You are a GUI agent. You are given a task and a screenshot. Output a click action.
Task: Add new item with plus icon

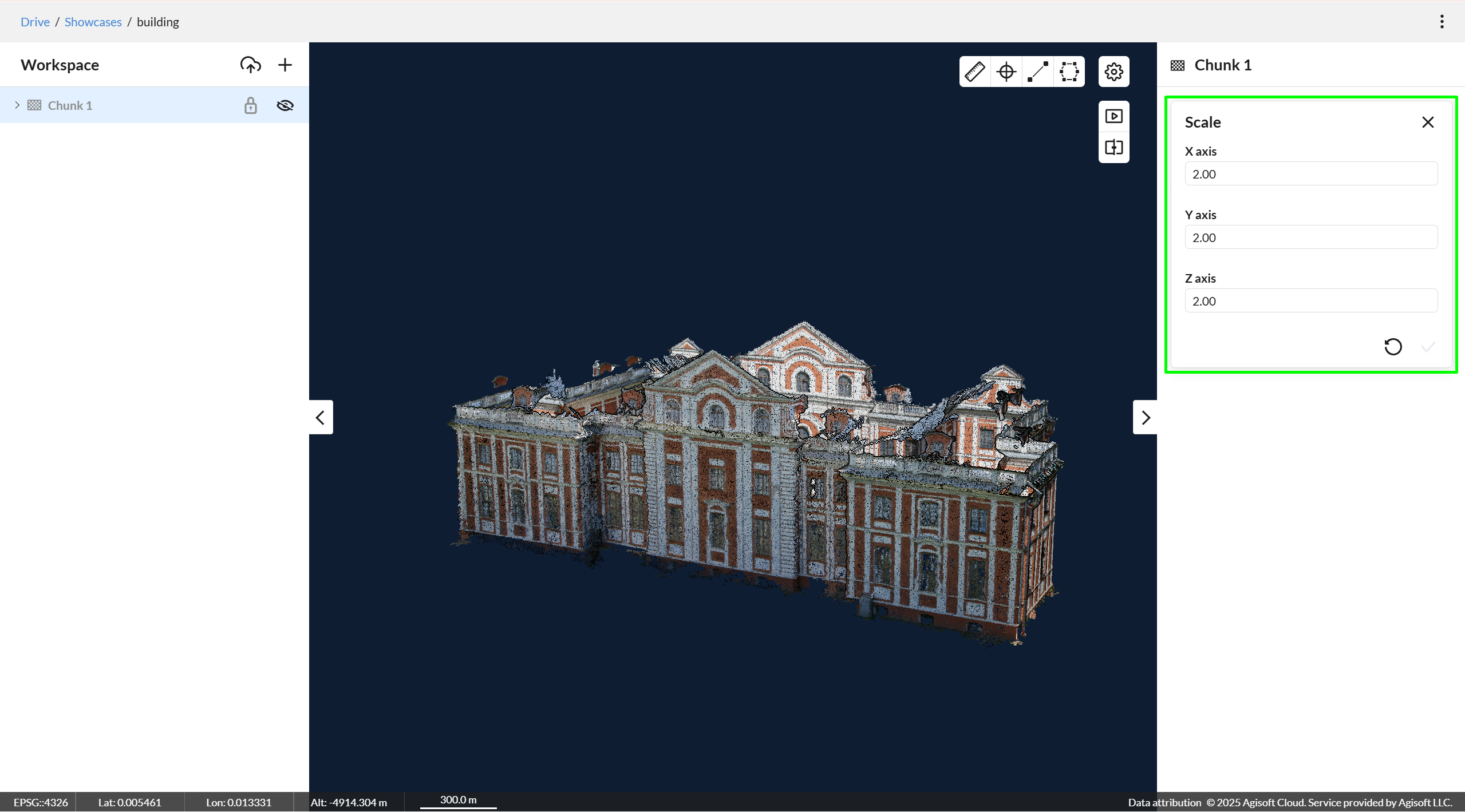pos(285,65)
